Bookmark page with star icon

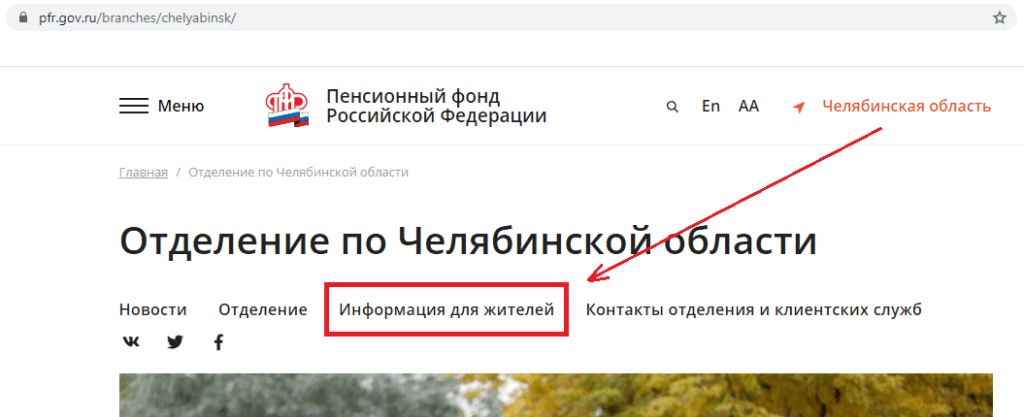point(999,18)
